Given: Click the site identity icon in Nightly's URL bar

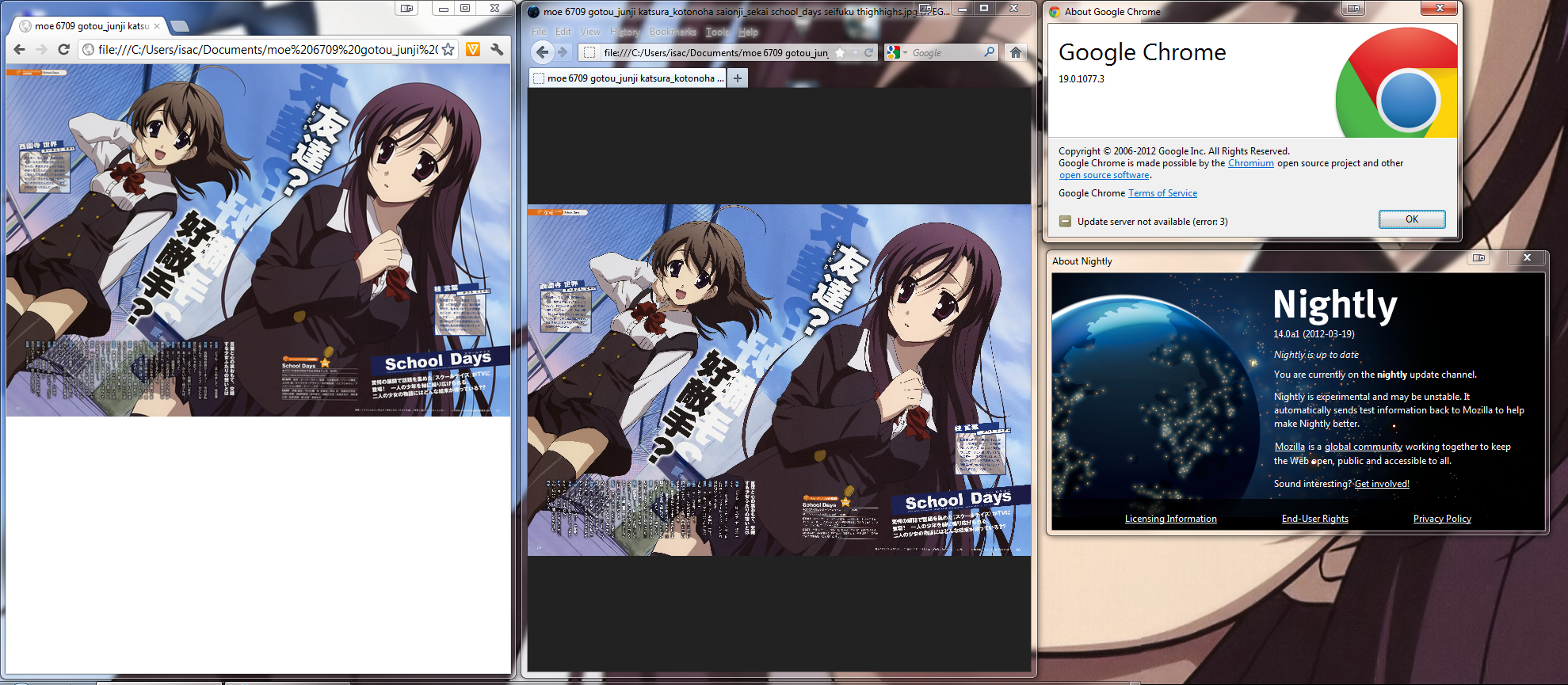Looking at the screenshot, I should (589, 52).
